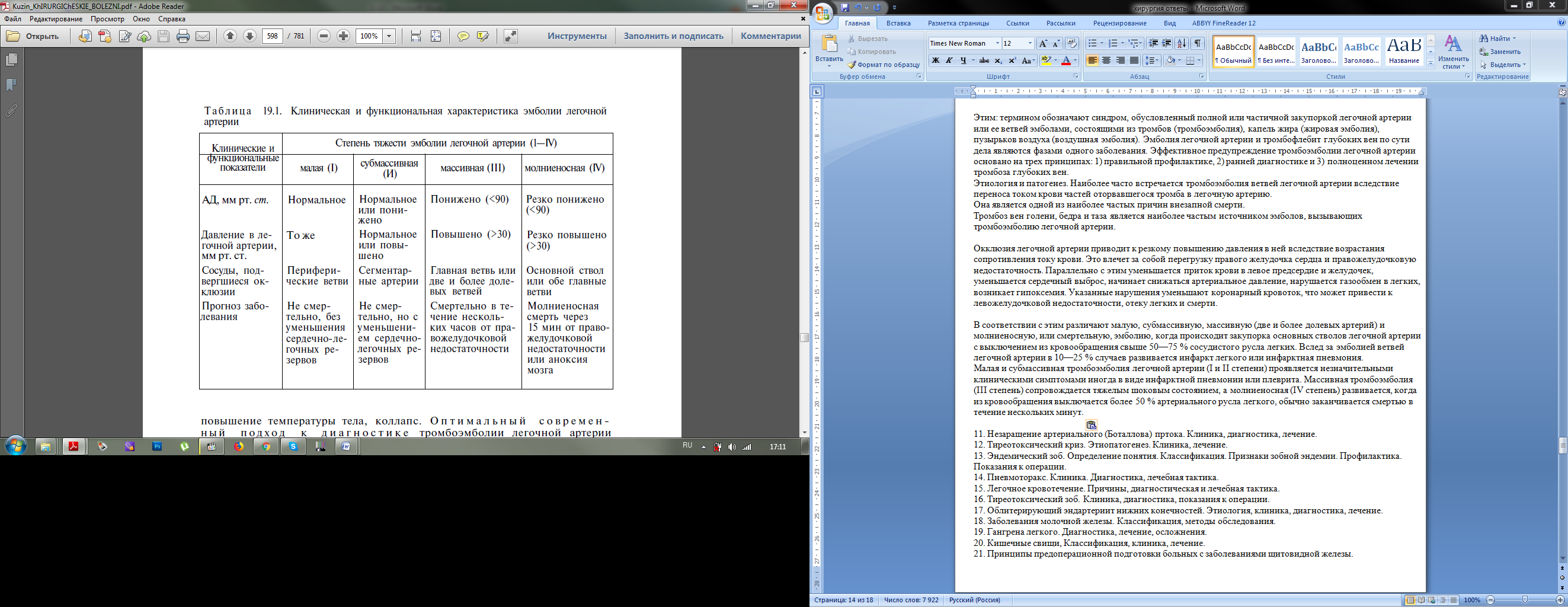Apply yellow text highlight color in Word

(x=1046, y=60)
